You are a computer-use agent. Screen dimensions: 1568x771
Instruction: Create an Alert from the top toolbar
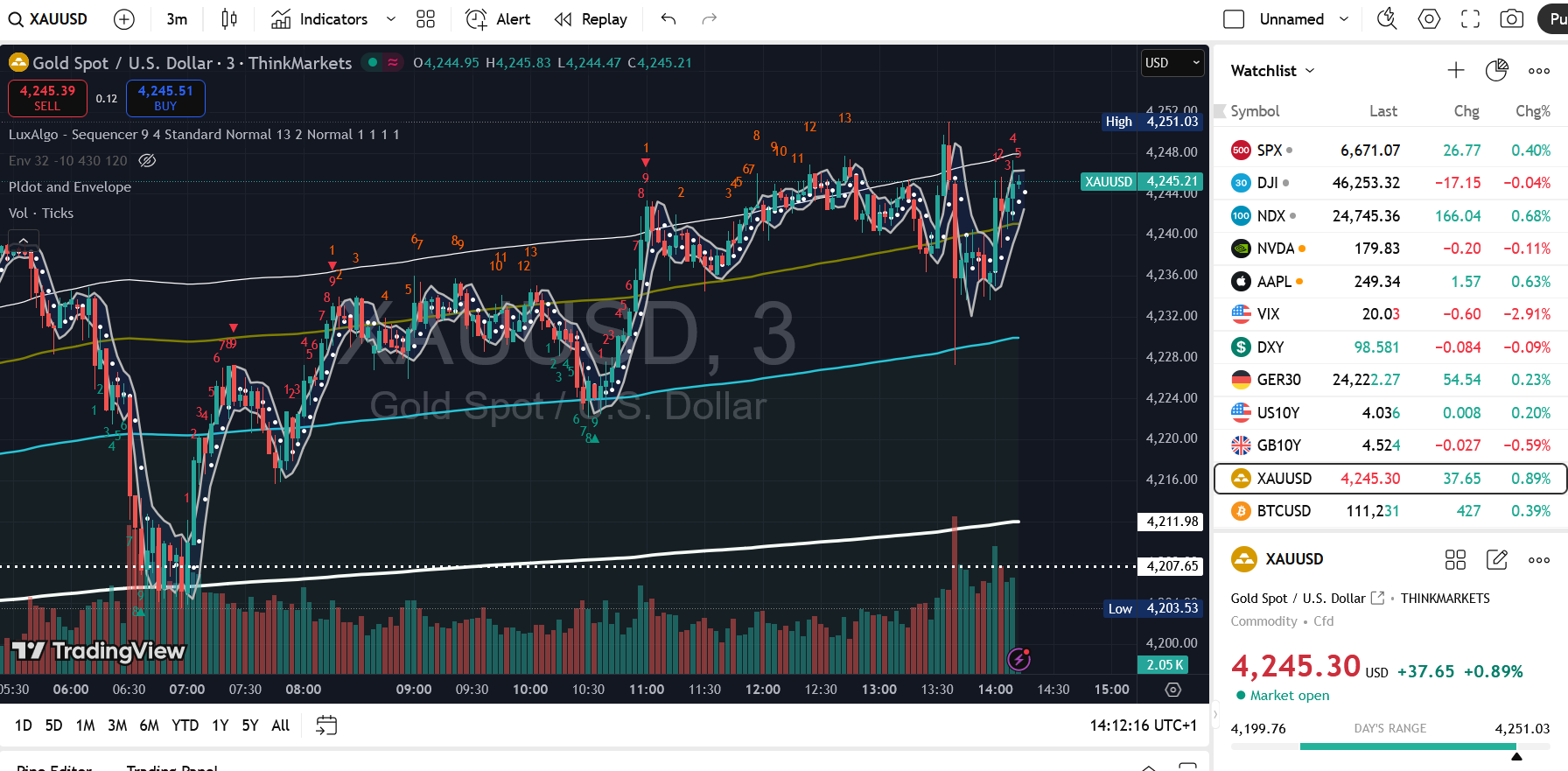(x=498, y=19)
